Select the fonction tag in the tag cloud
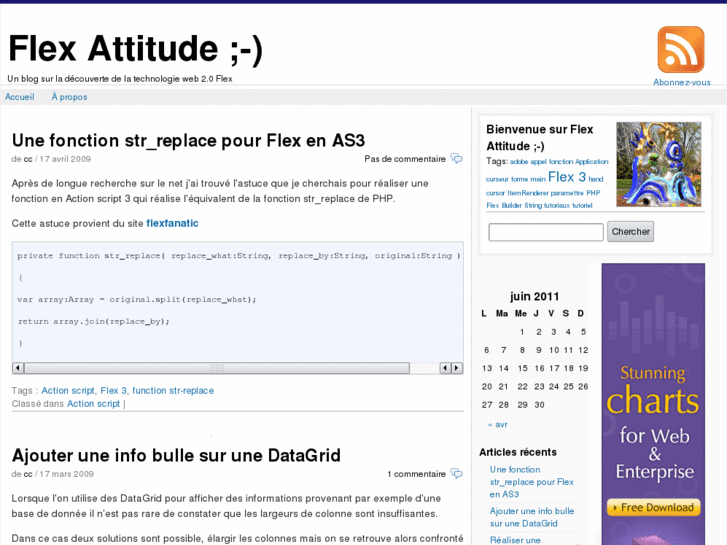The width and height of the screenshot is (727, 545). coord(561,162)
